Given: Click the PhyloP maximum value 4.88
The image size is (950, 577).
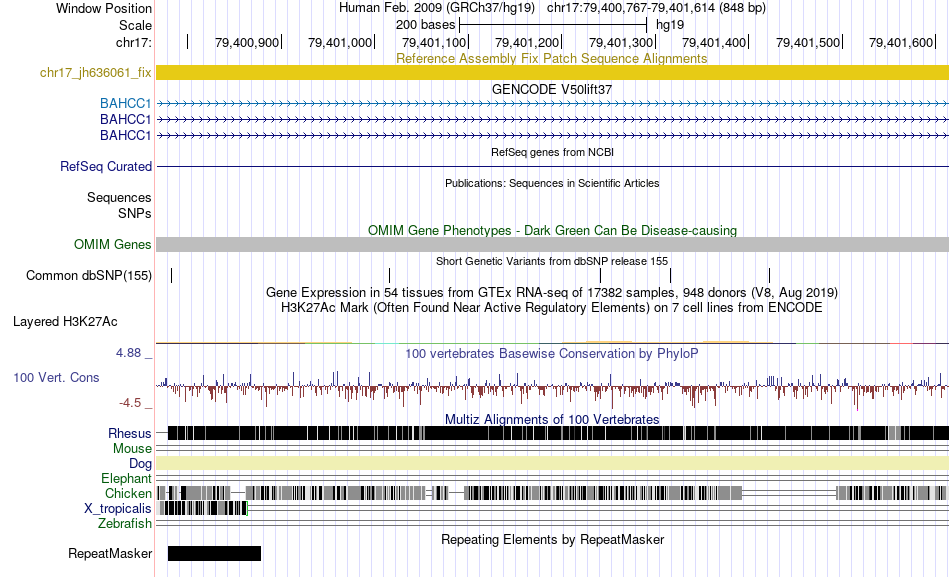Looking at the screenshot, I should point(128,353).
